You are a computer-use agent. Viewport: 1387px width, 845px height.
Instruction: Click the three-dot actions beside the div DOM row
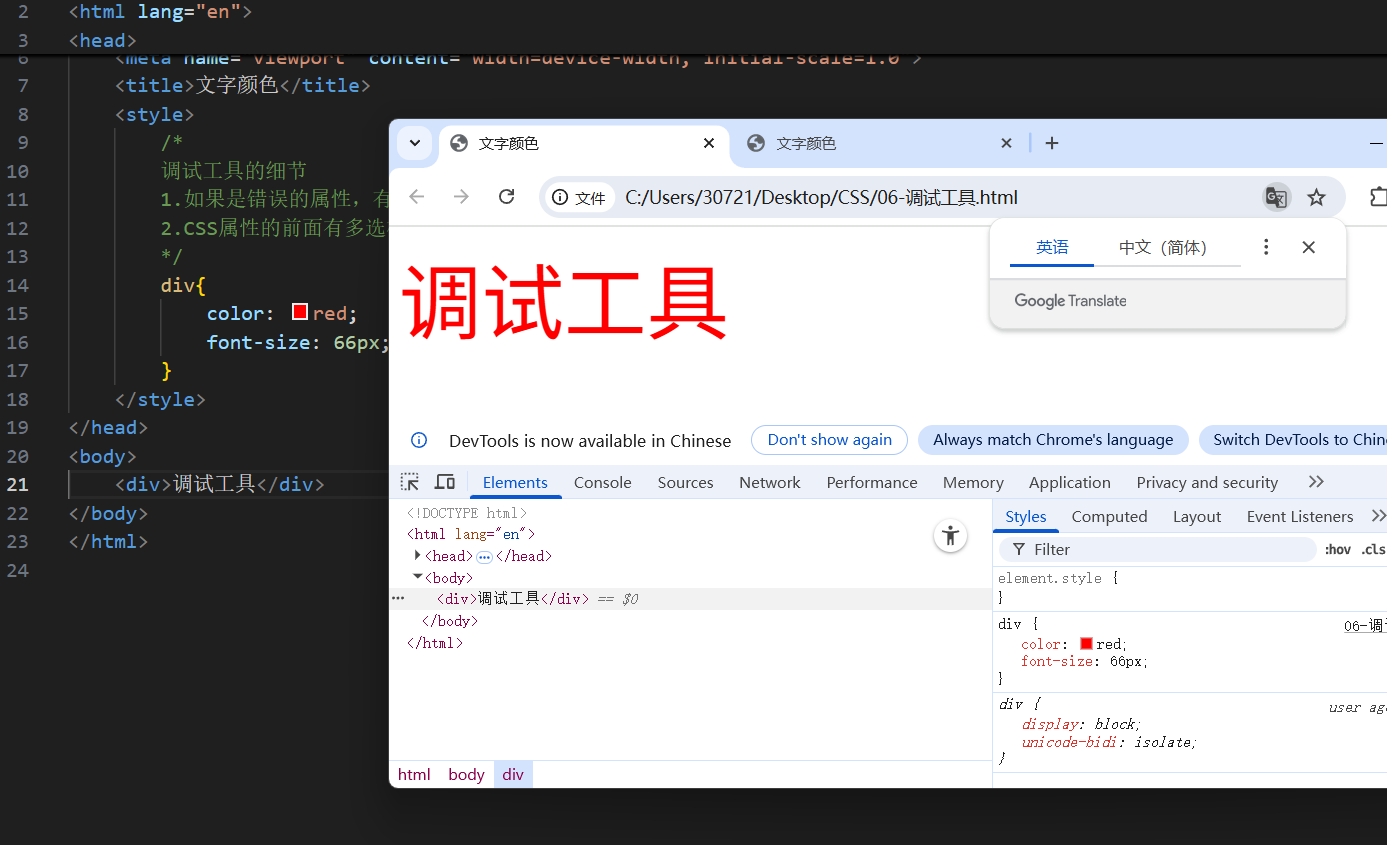pos(398,598)
